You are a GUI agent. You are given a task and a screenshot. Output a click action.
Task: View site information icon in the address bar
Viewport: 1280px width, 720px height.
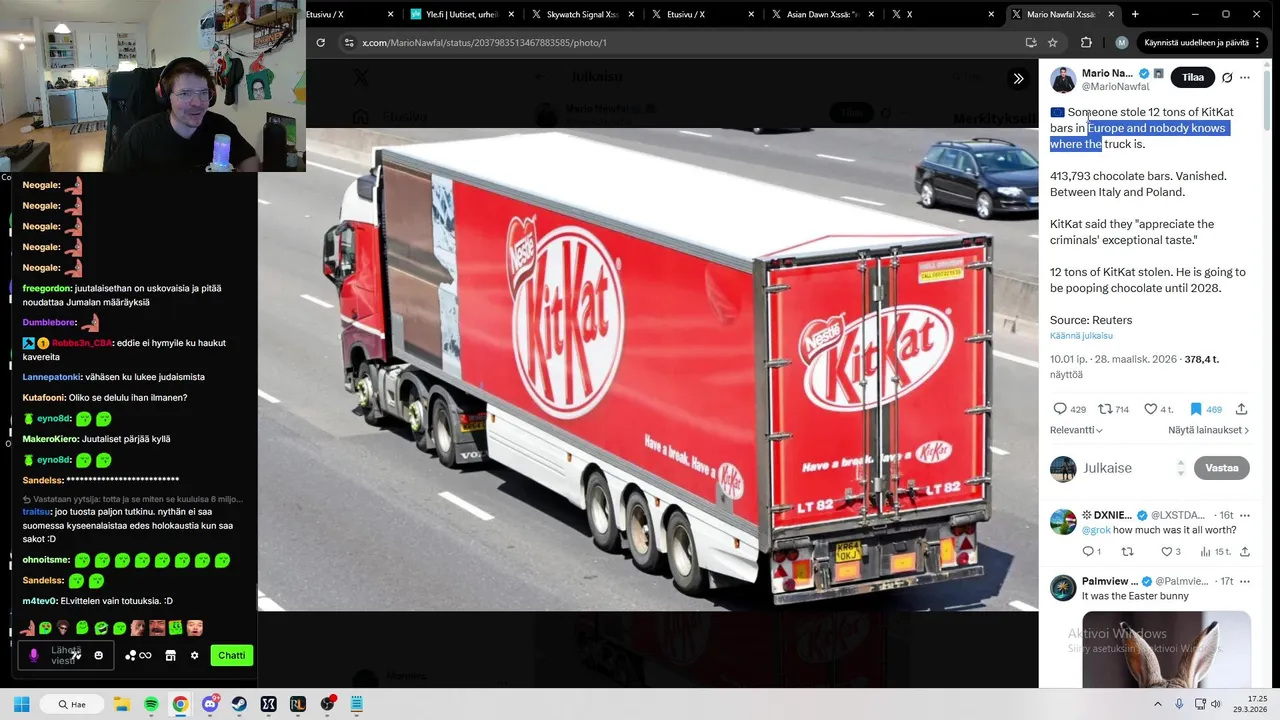tap(348, 43)
